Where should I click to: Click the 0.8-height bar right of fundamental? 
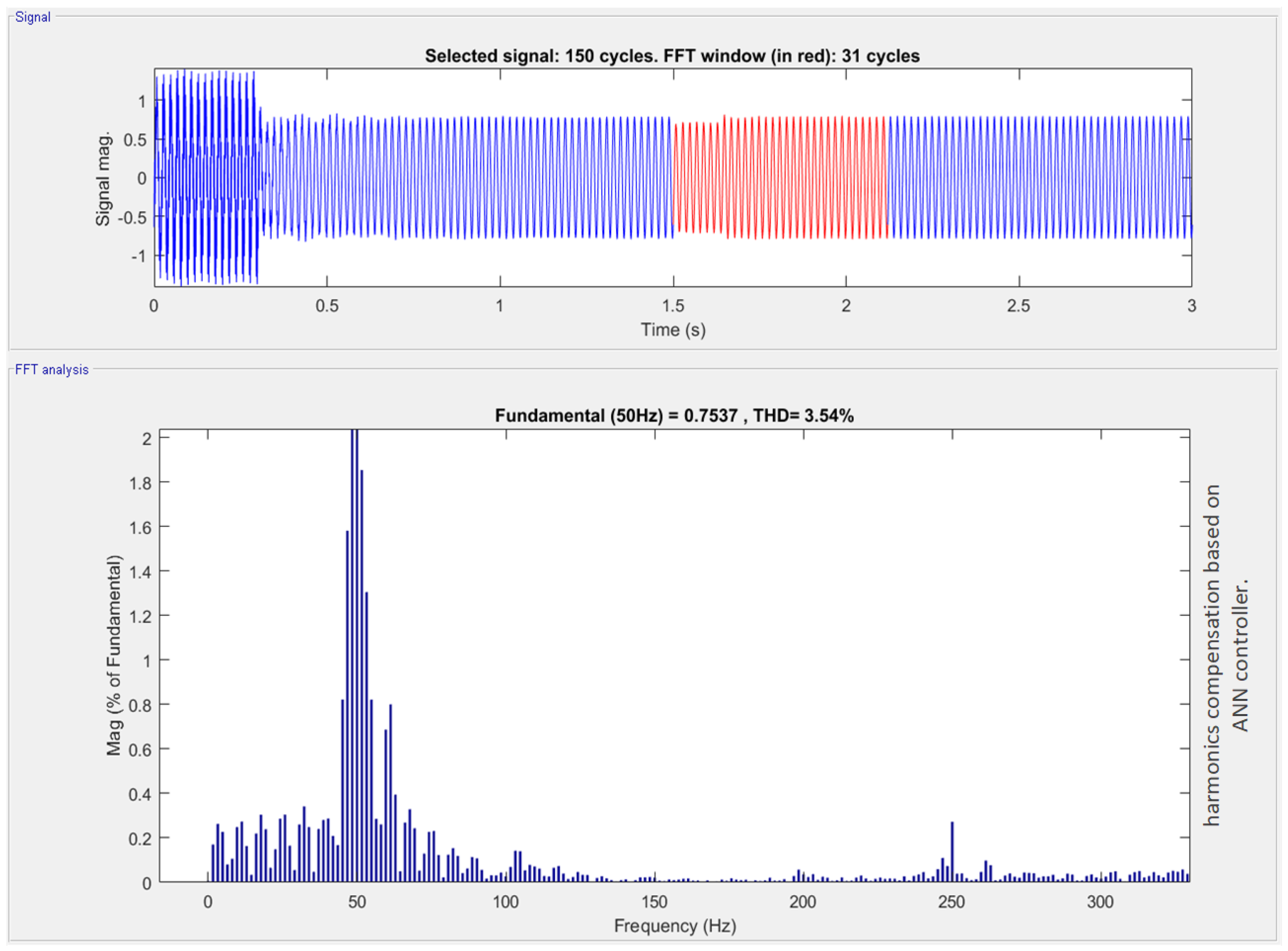point(390,792)
